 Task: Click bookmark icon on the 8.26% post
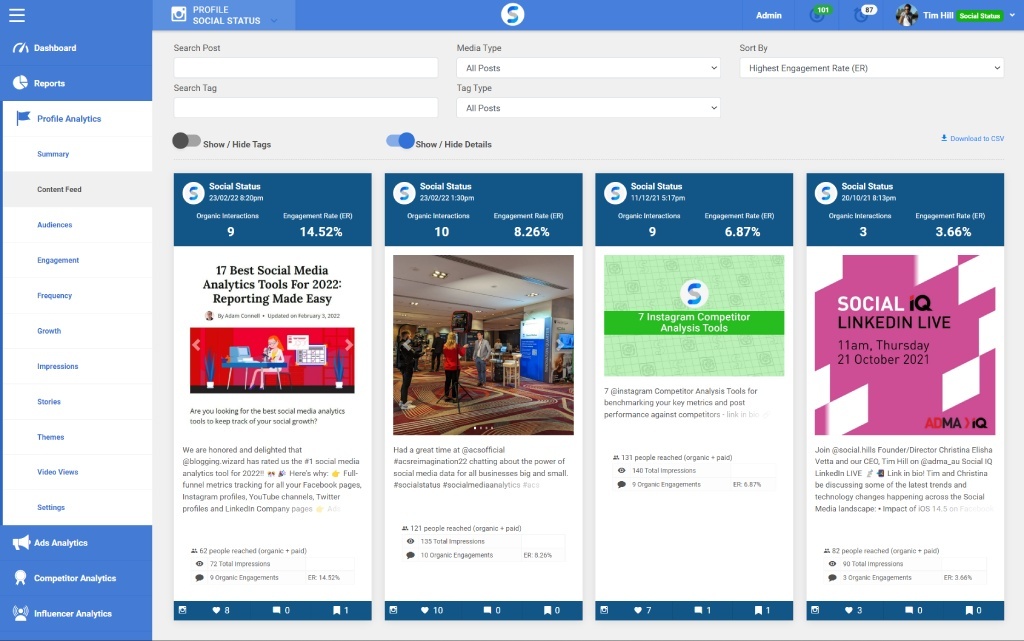[547, 610]
